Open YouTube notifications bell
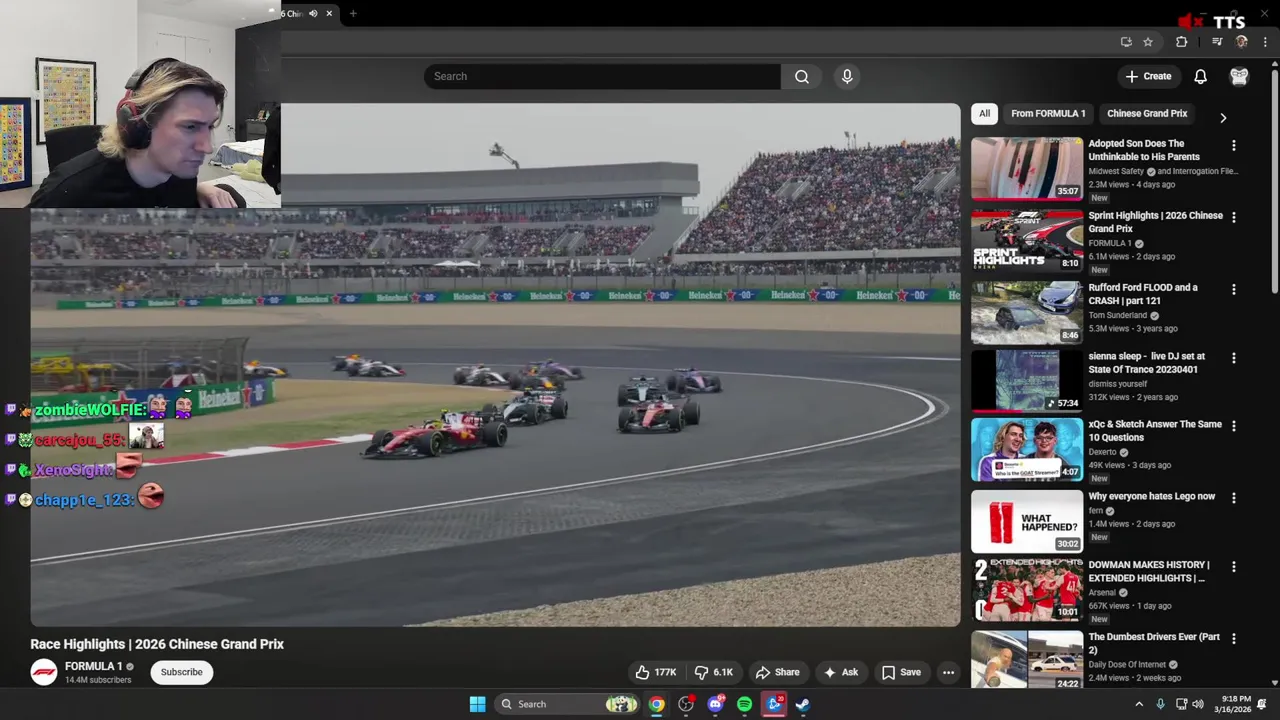This screenshot has width=1280, height=720. coord(1200,76)
